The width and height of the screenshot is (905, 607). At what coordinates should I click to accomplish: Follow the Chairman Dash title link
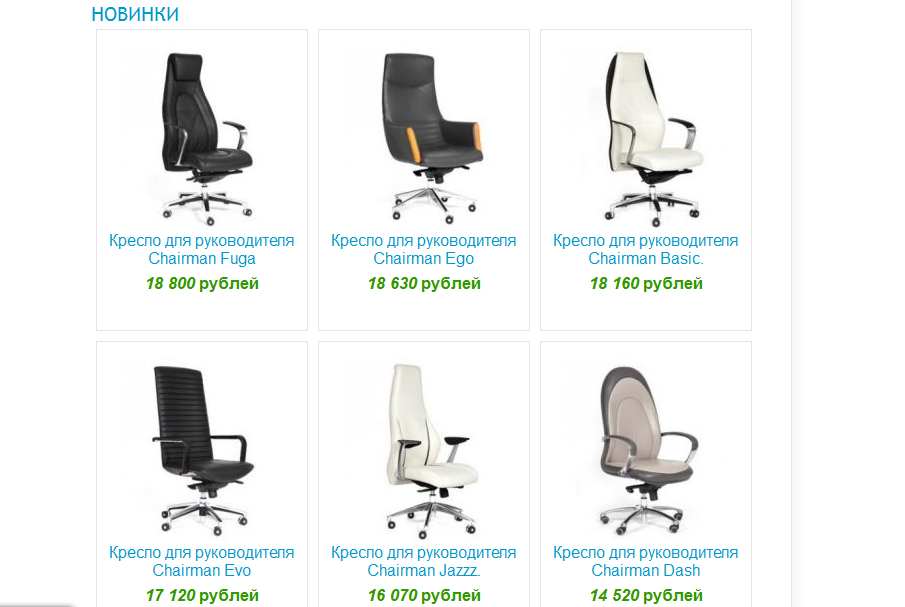tap(645, 561)
